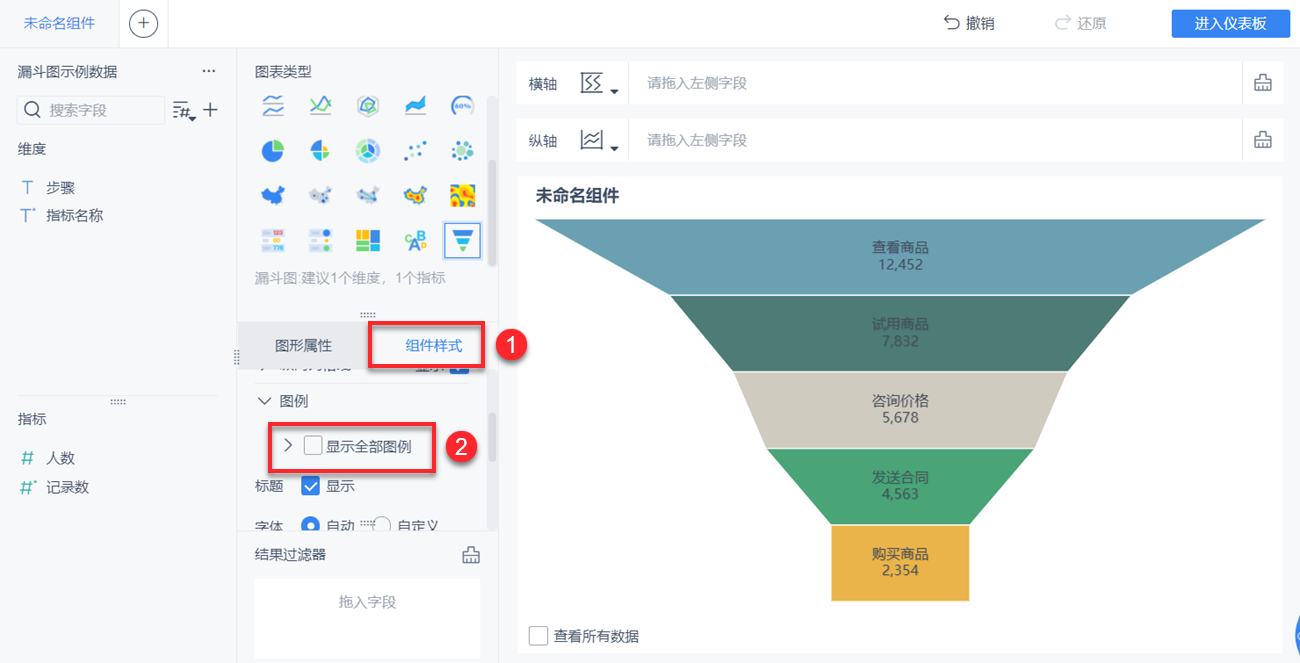Choose the point map chart icon
The width and height of the screenshot is (1300, 663).
[x=320, y=195]
